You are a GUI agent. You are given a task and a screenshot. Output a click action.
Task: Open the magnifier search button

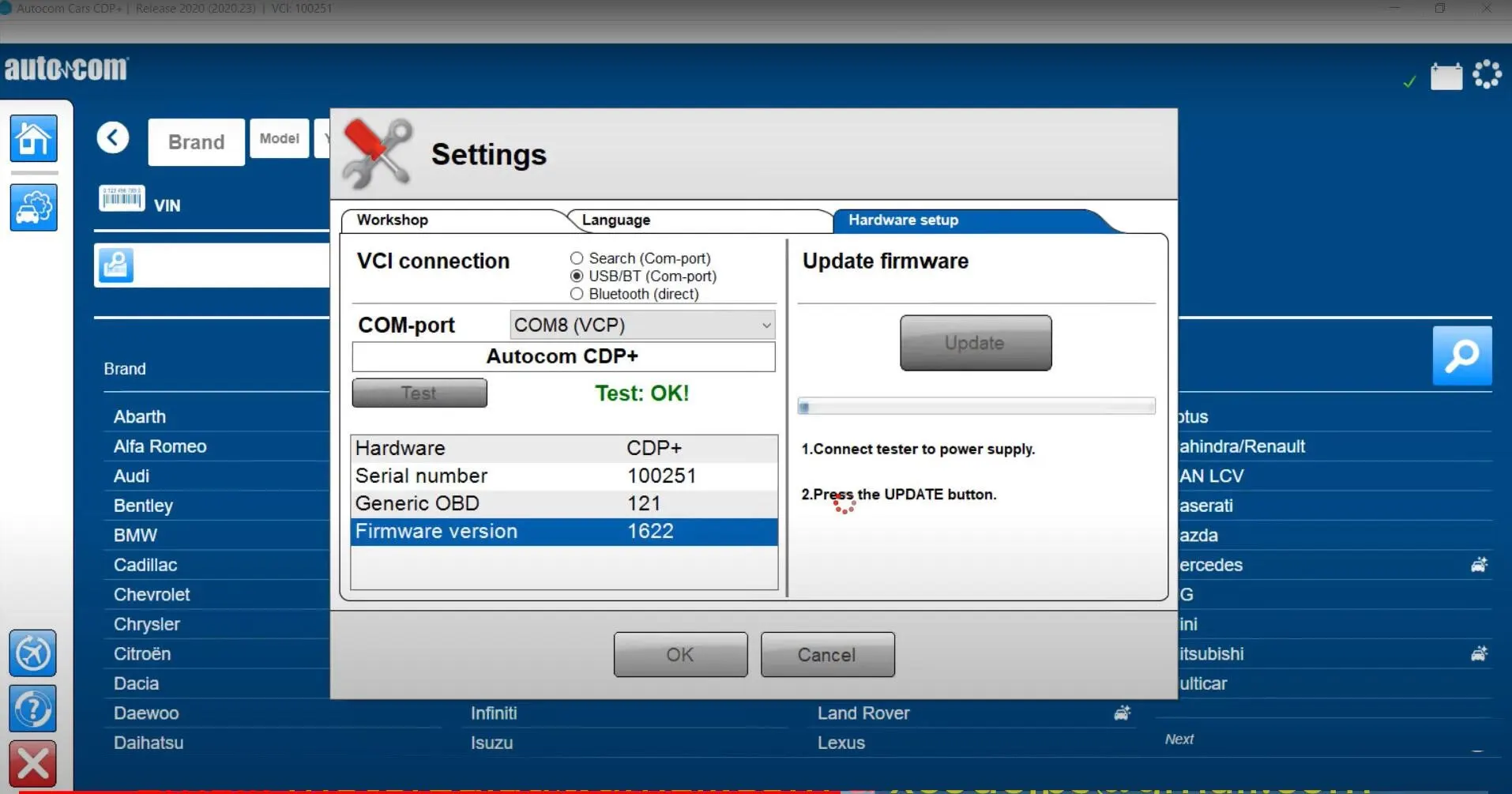point(1462,356)
